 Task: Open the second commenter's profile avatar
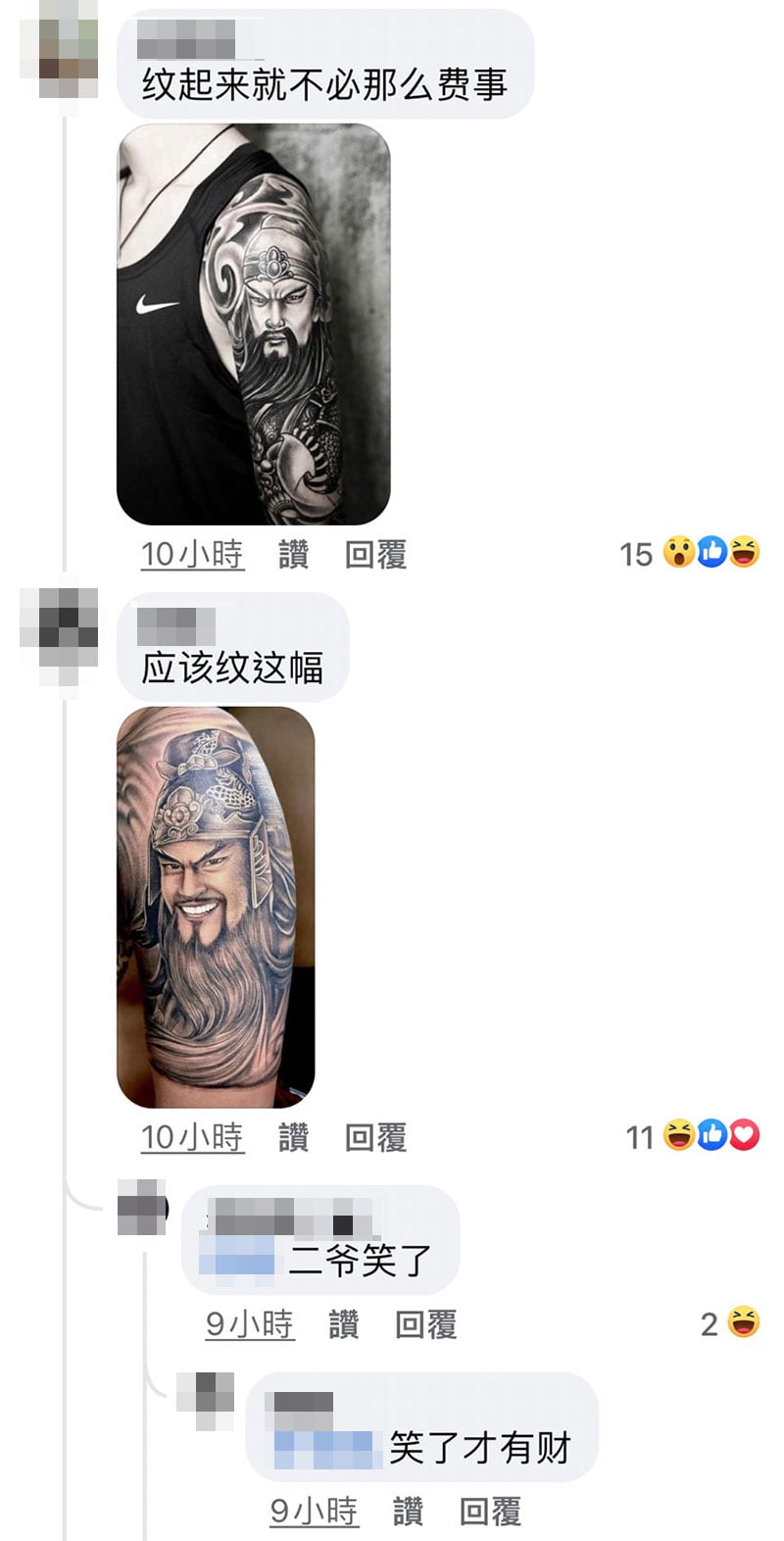coord(60,637)
